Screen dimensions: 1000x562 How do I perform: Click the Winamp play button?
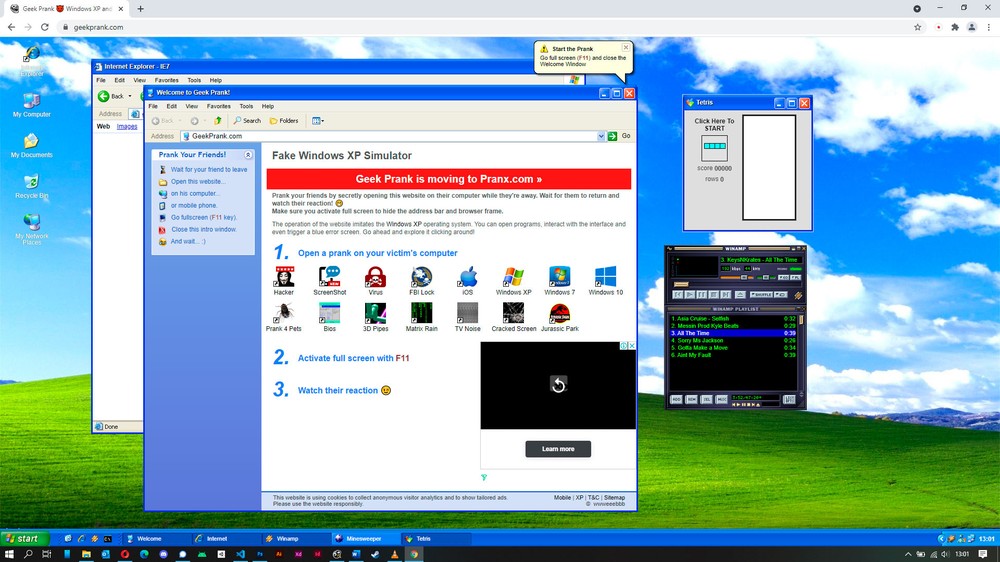pyautogui.click(x=689, y=295)
